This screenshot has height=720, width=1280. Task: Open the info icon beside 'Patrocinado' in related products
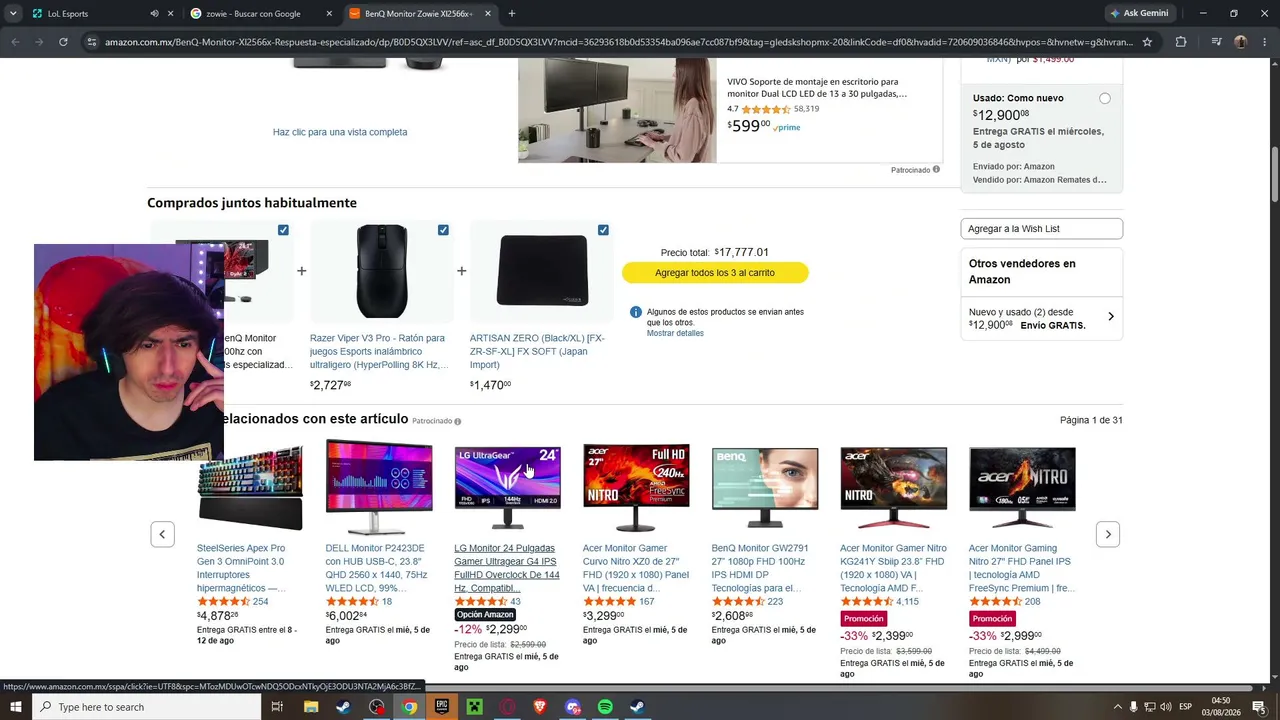tap(458, 421)
